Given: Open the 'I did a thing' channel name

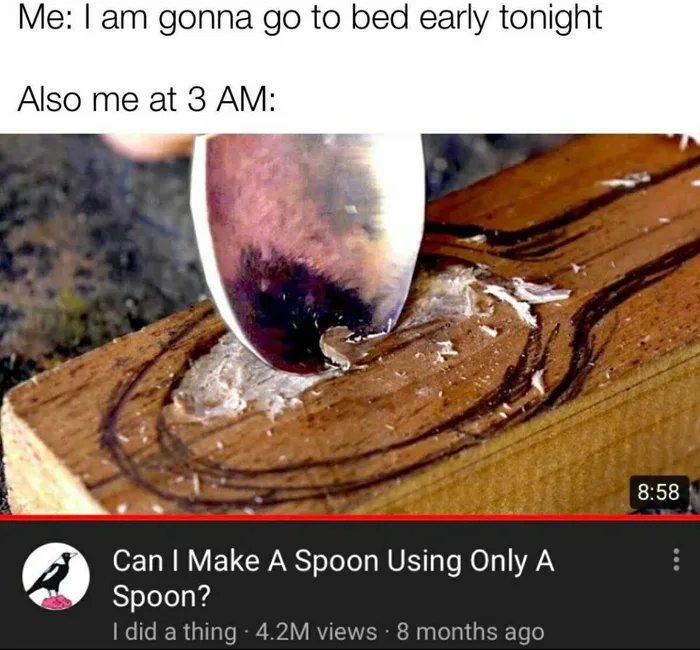Looking at the screenshot, I should (x=175, y=632).
